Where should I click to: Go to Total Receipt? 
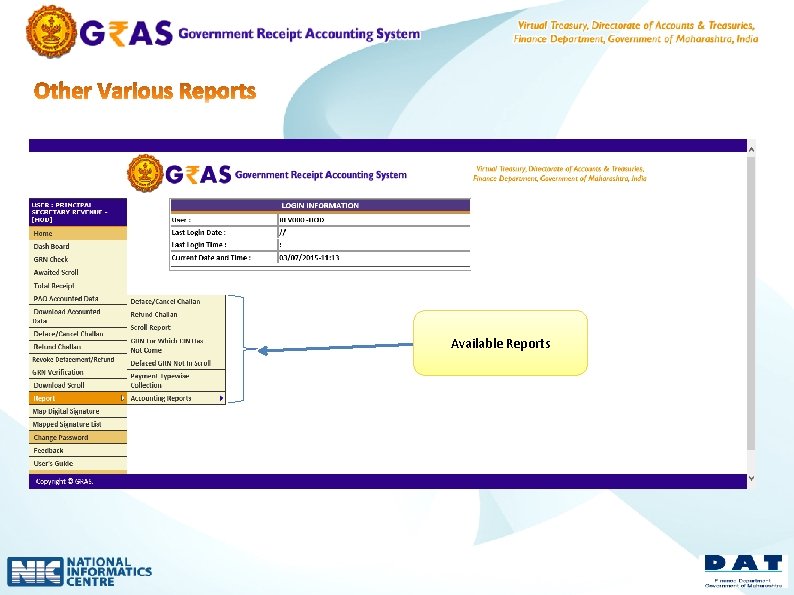tap(77, 286)
